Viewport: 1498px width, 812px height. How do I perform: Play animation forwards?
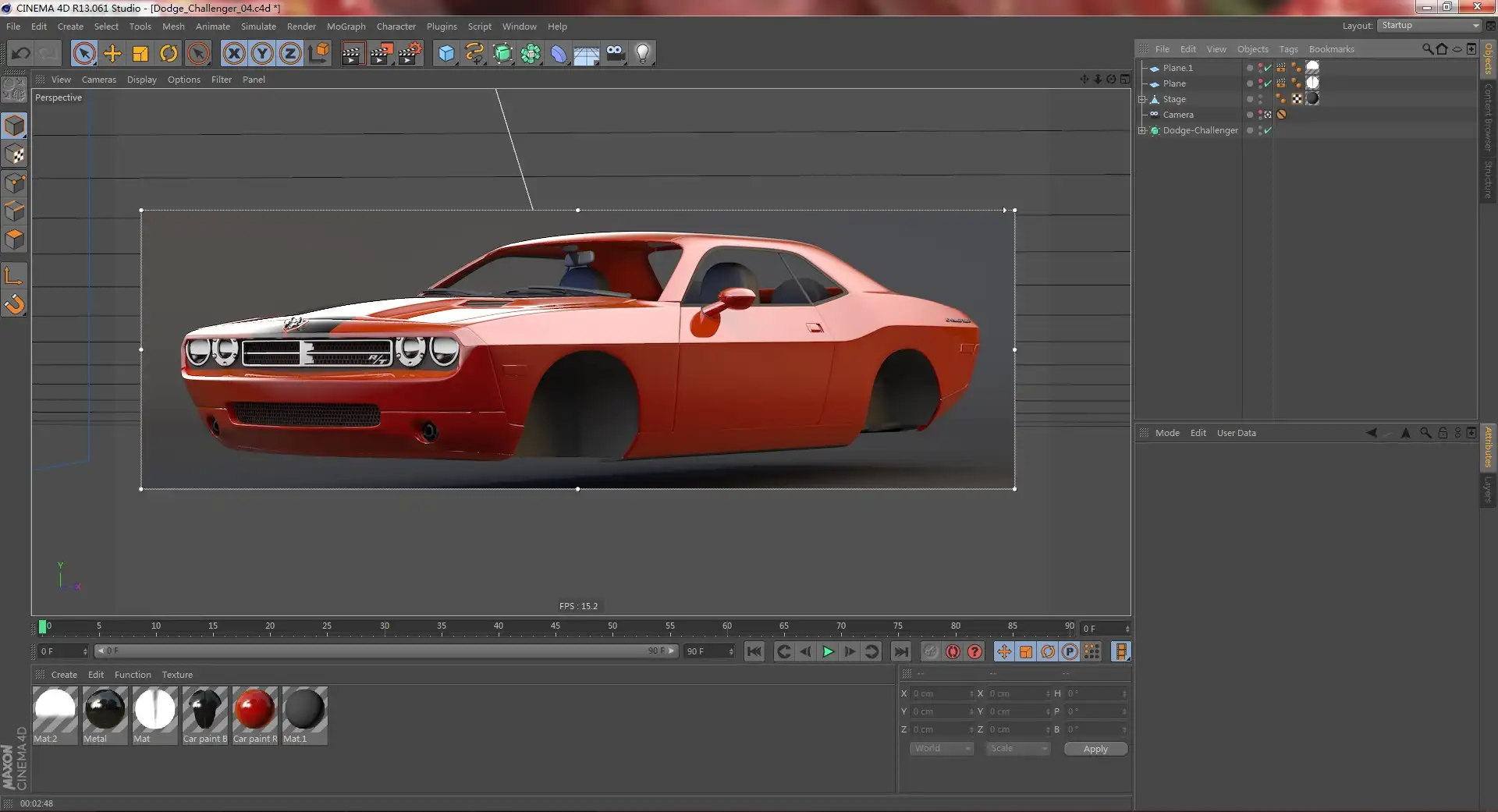click(x=828, y=651)
